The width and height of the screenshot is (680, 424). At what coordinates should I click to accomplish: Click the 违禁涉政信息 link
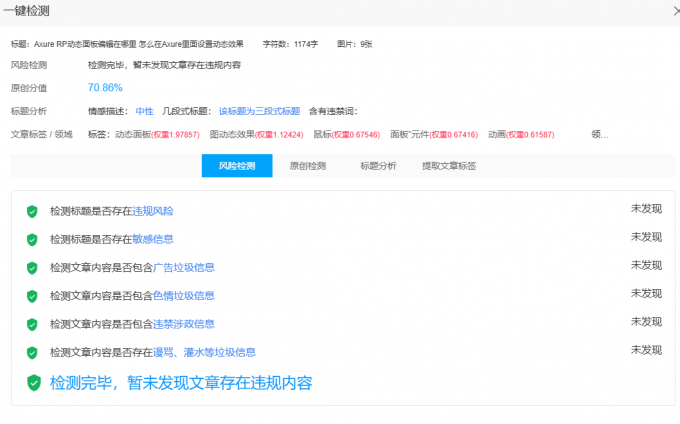click(183, 324)
